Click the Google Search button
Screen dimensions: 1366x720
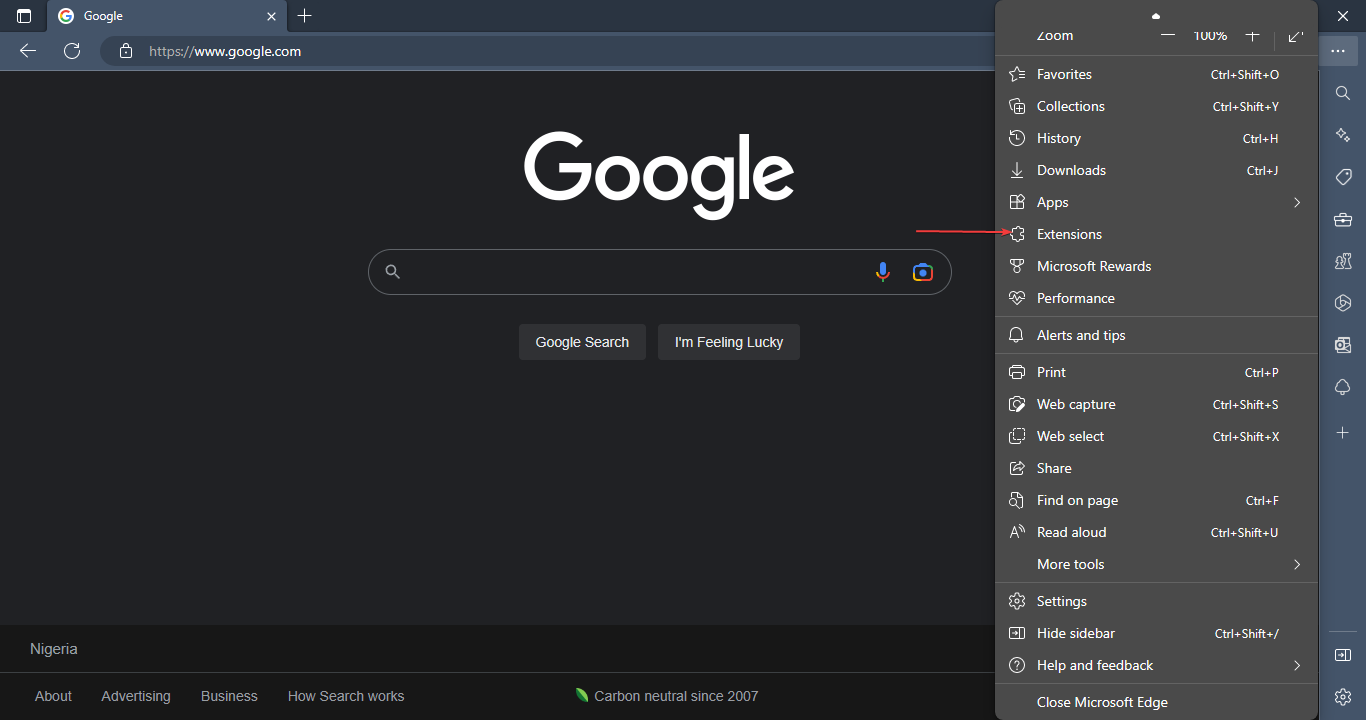[582, 342]
